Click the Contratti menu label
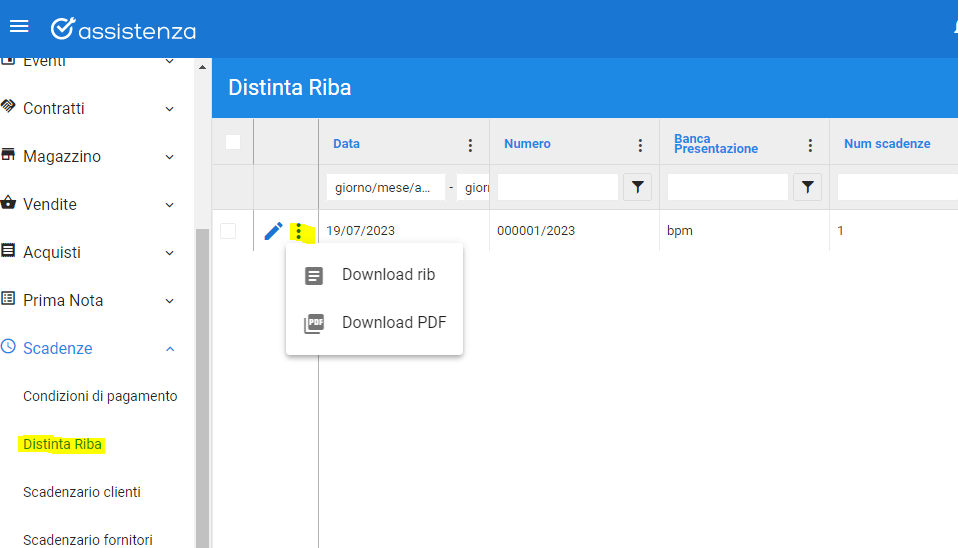 pos(54,108)
